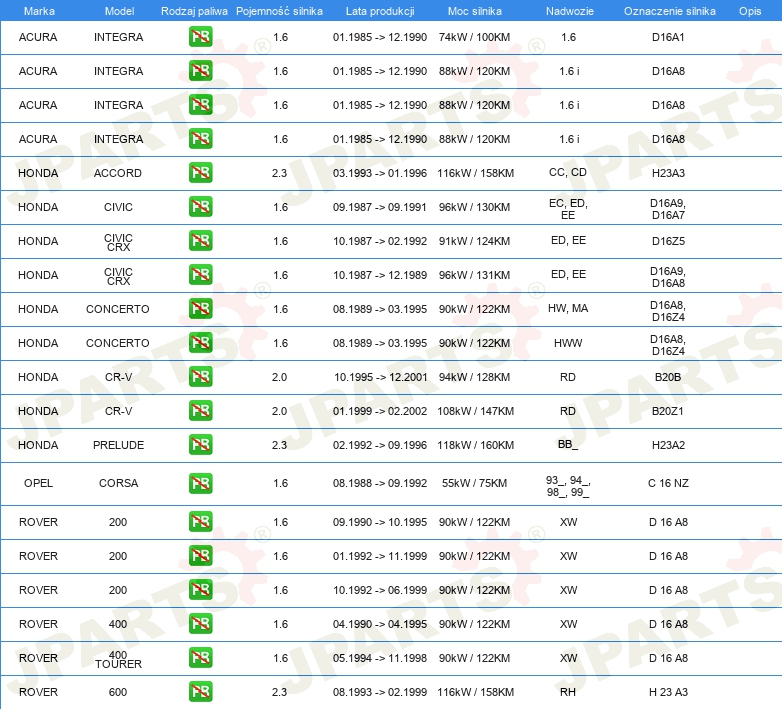The width and height of the screenshot is (782, 709).
Task: Click the fuel icon in the ACURA INTEGRA D16A1 row
Action: (x=200, y=37)
